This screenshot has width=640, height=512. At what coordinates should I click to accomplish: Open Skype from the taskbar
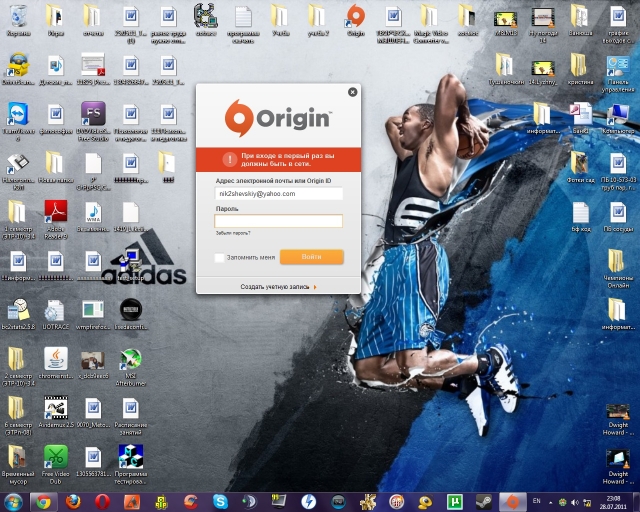(x=220, y=502)
